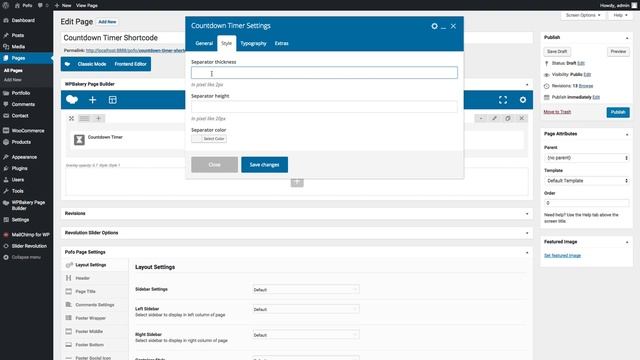Click the row move handle icon
Viewport: 640px width, 360px height.
pyautogui.click(x=71, y=118)
